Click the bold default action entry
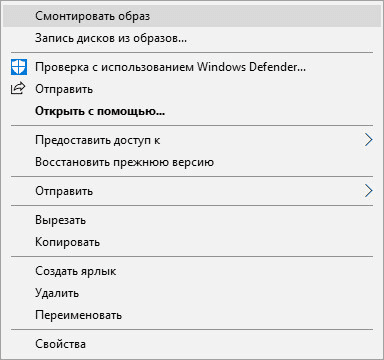 (x=192, y=111)
